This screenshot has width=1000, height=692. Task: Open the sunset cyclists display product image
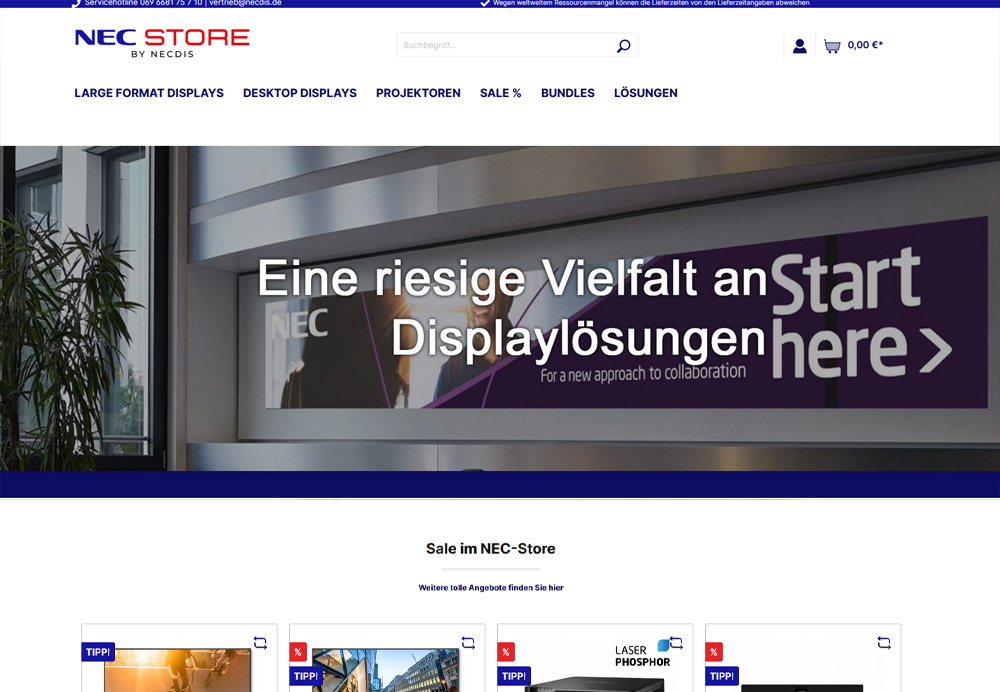(x=178, y=670)
